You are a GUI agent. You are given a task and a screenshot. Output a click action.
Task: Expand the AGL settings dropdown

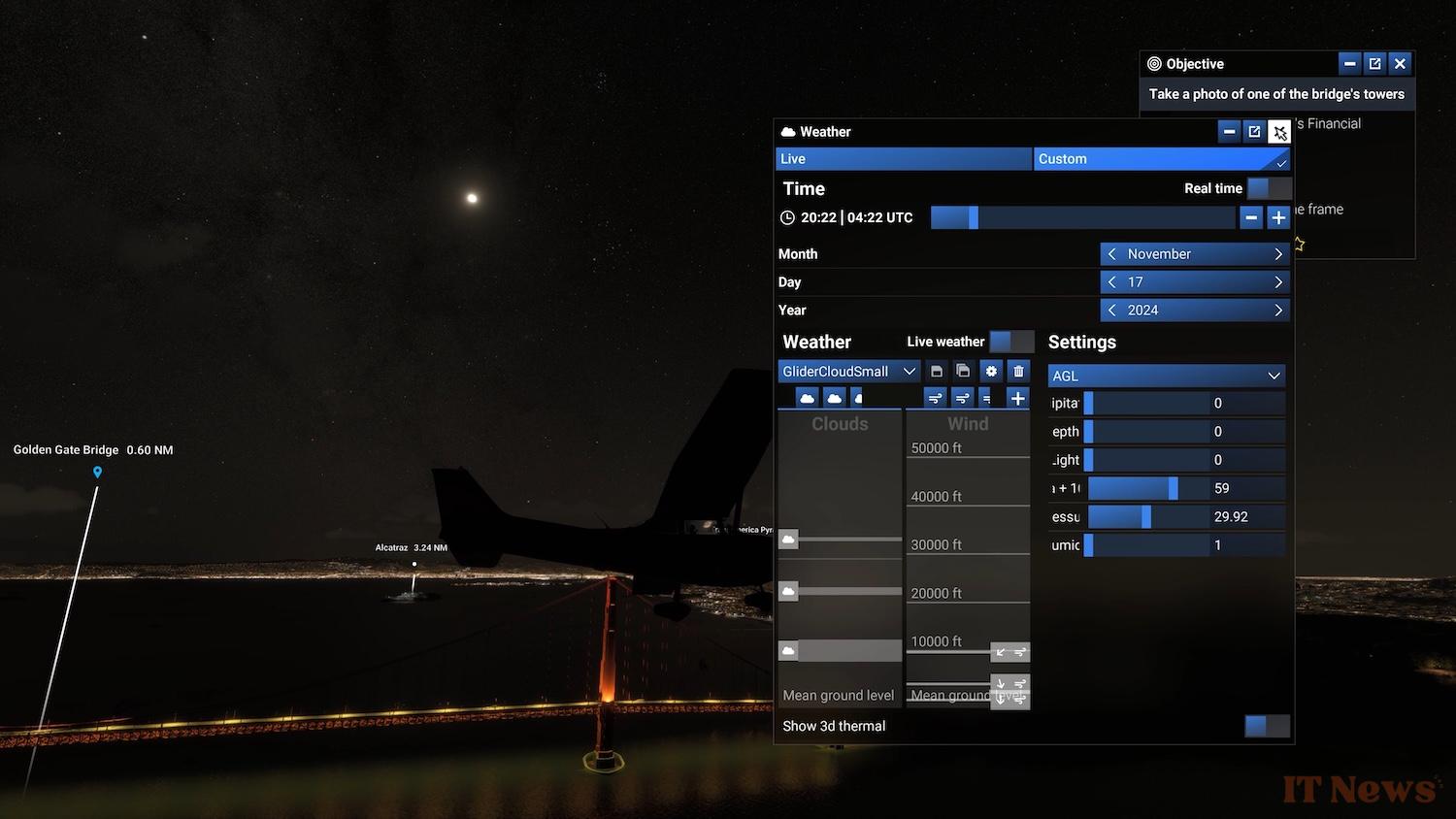click(1167, 376)
